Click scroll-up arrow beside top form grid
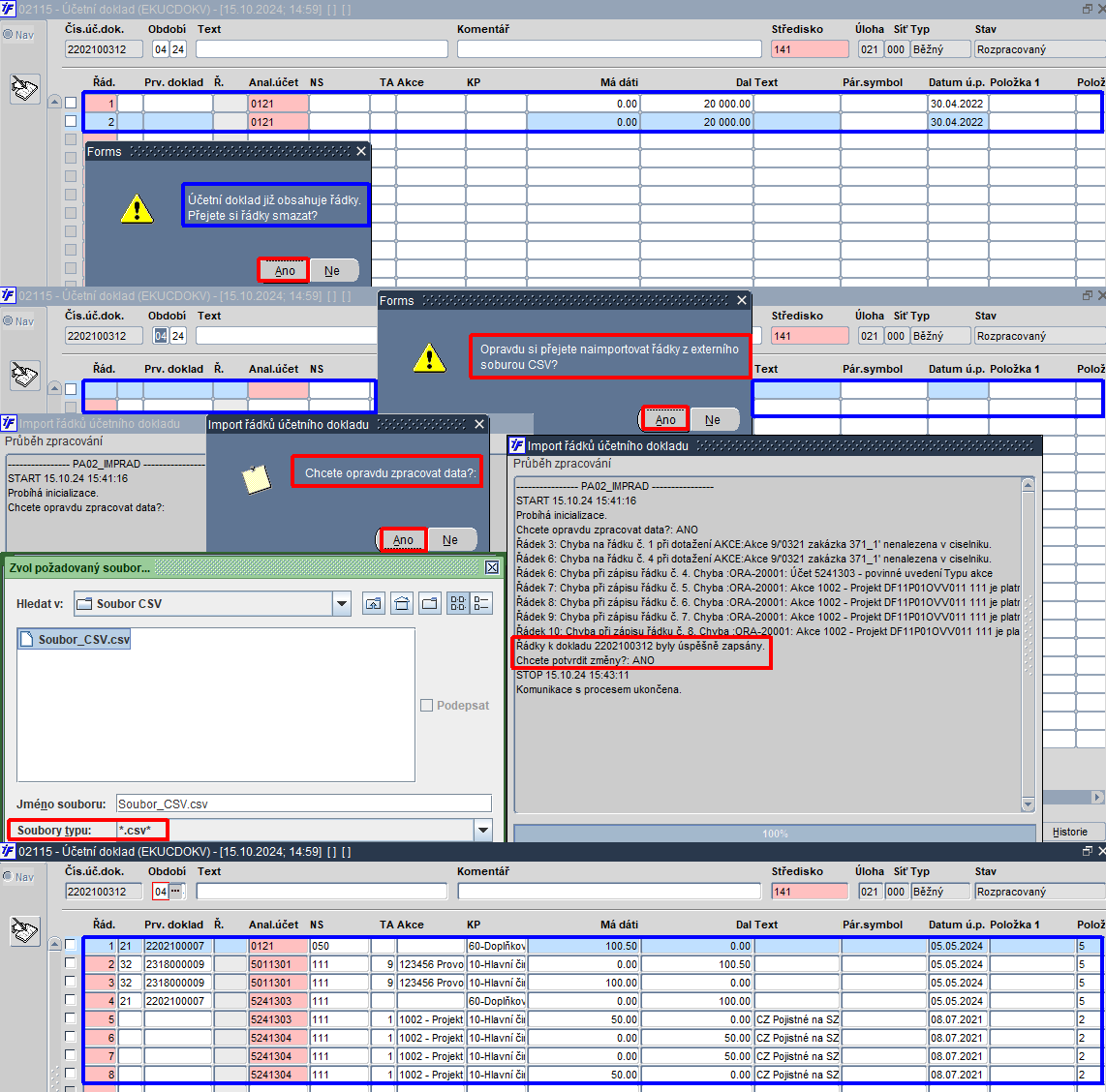The width and height of the screenshot is (1106, 1092). click(x=54, y=103)
